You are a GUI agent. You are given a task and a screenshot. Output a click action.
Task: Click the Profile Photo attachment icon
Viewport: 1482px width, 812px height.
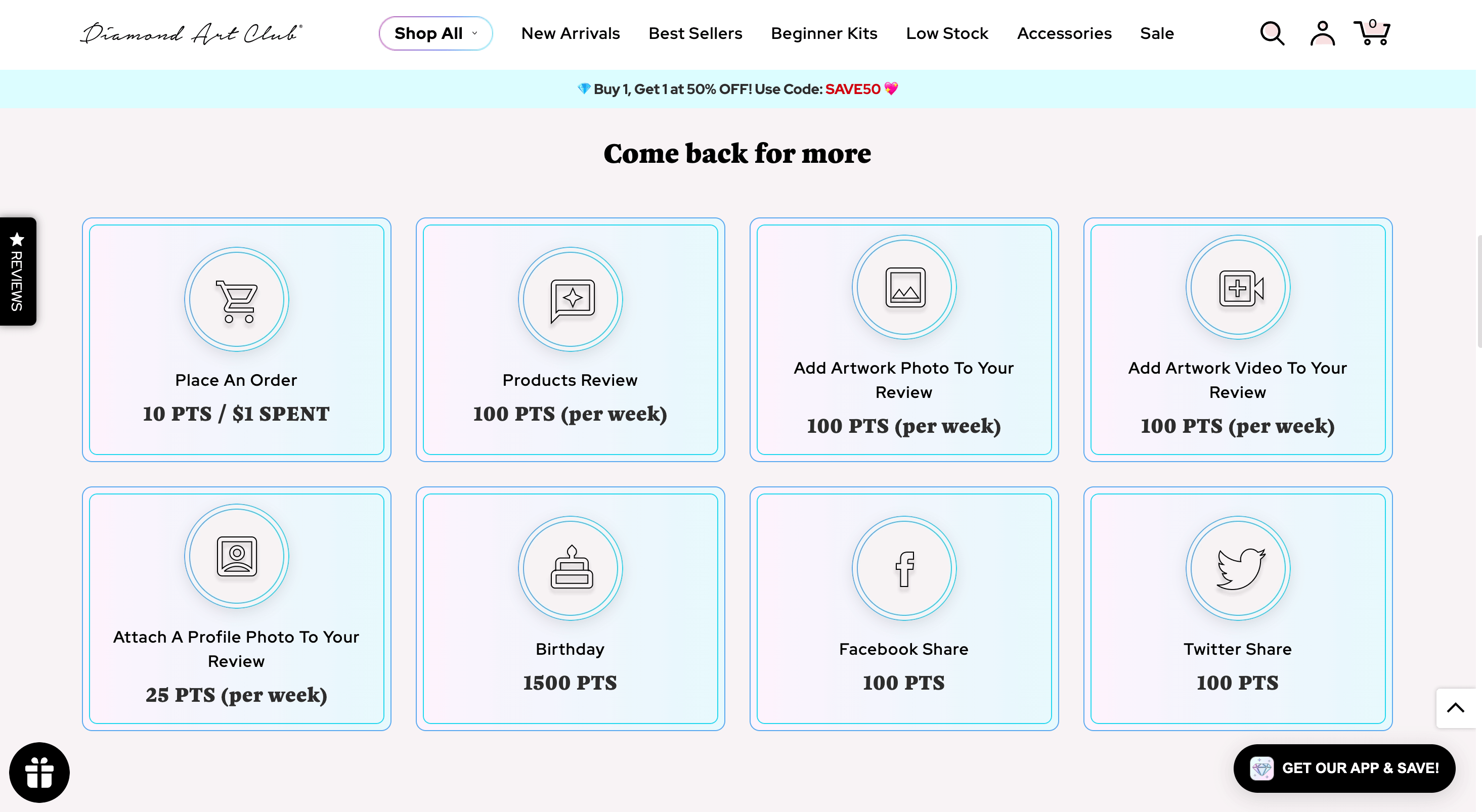coord(237,557)
